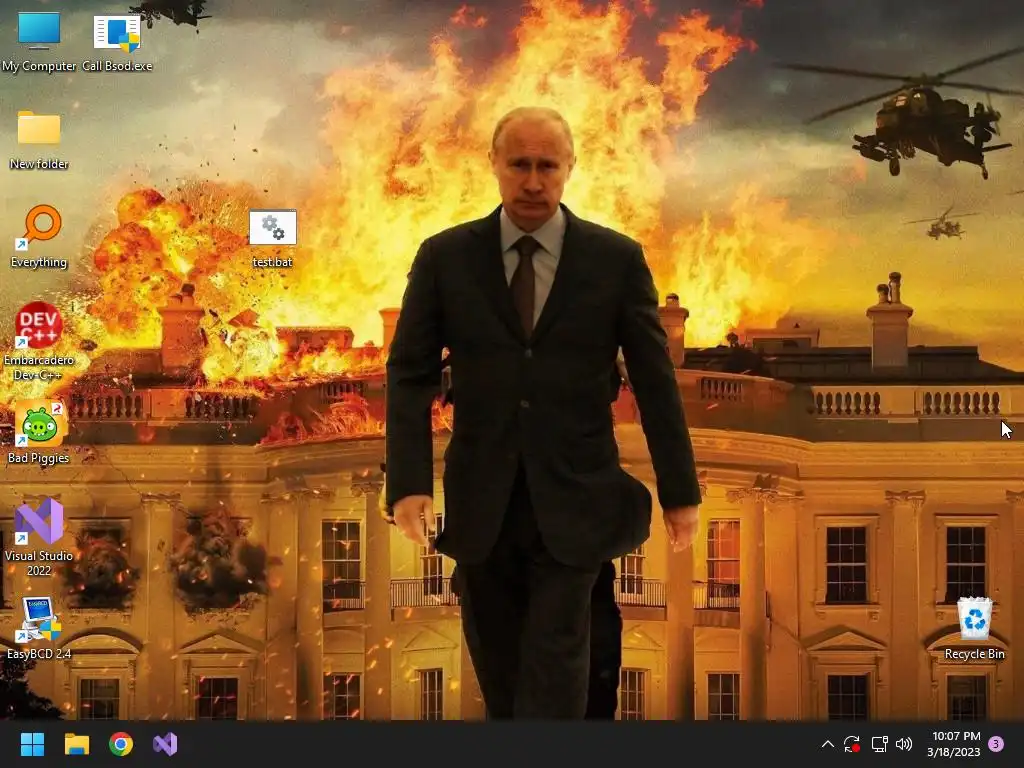
Task: Select the EasyBCD 2.4 shortcut
Action: tap(39, 628)
